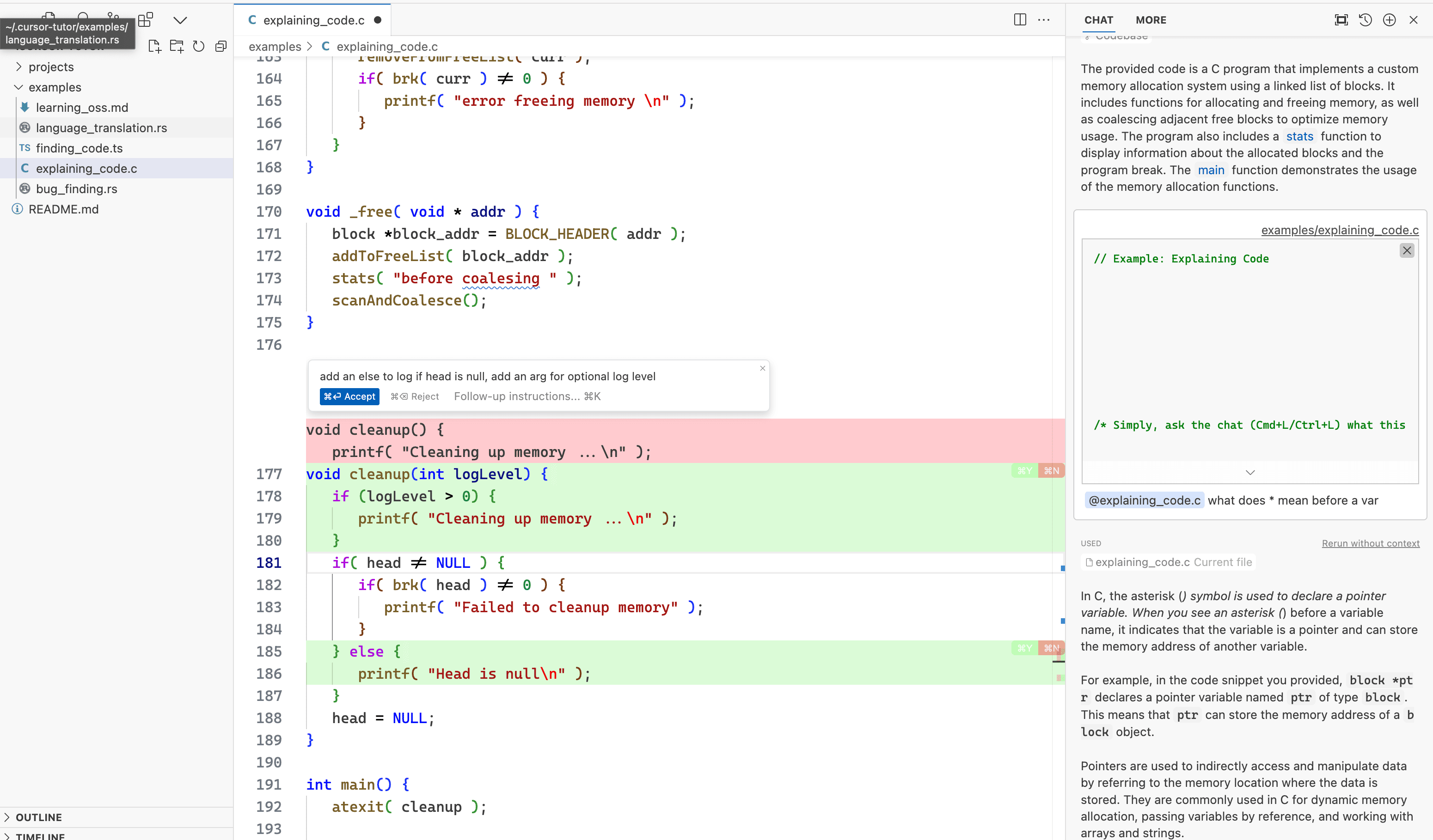Click Rerun without context link
This screenshot has width=1433, height=840.
click(1370, 543)
